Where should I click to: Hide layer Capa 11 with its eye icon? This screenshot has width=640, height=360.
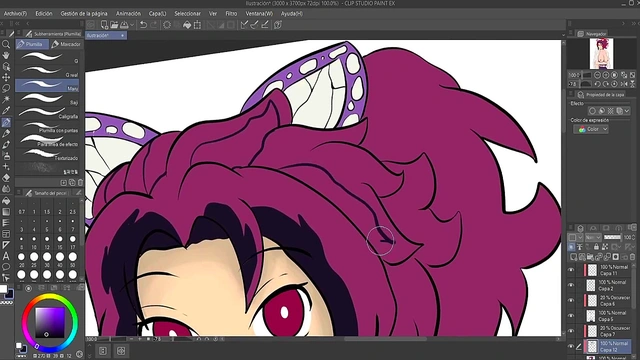571,270
